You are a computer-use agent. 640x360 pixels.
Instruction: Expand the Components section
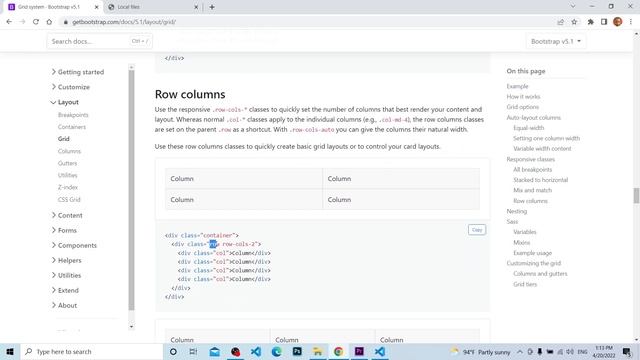pyautogui.click(x=74, y=245)
